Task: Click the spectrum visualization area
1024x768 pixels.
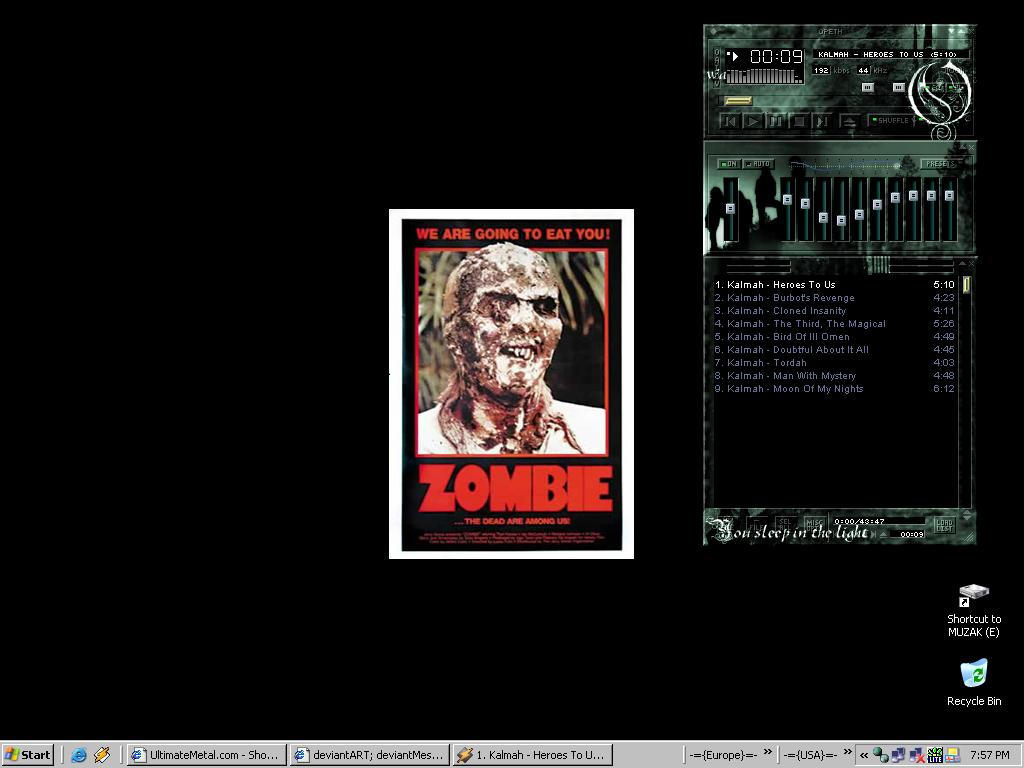Action: [x=764, y=76]
